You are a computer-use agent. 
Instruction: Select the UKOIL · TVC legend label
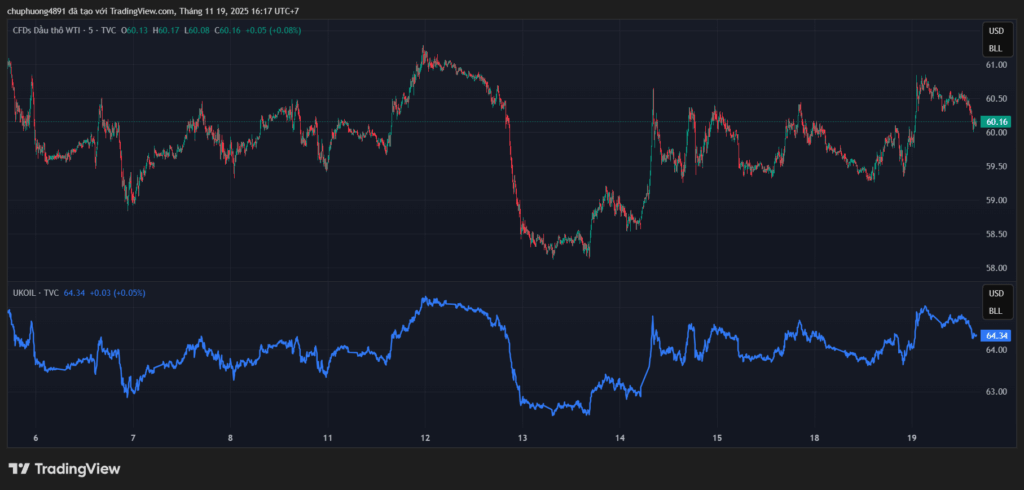35,293
